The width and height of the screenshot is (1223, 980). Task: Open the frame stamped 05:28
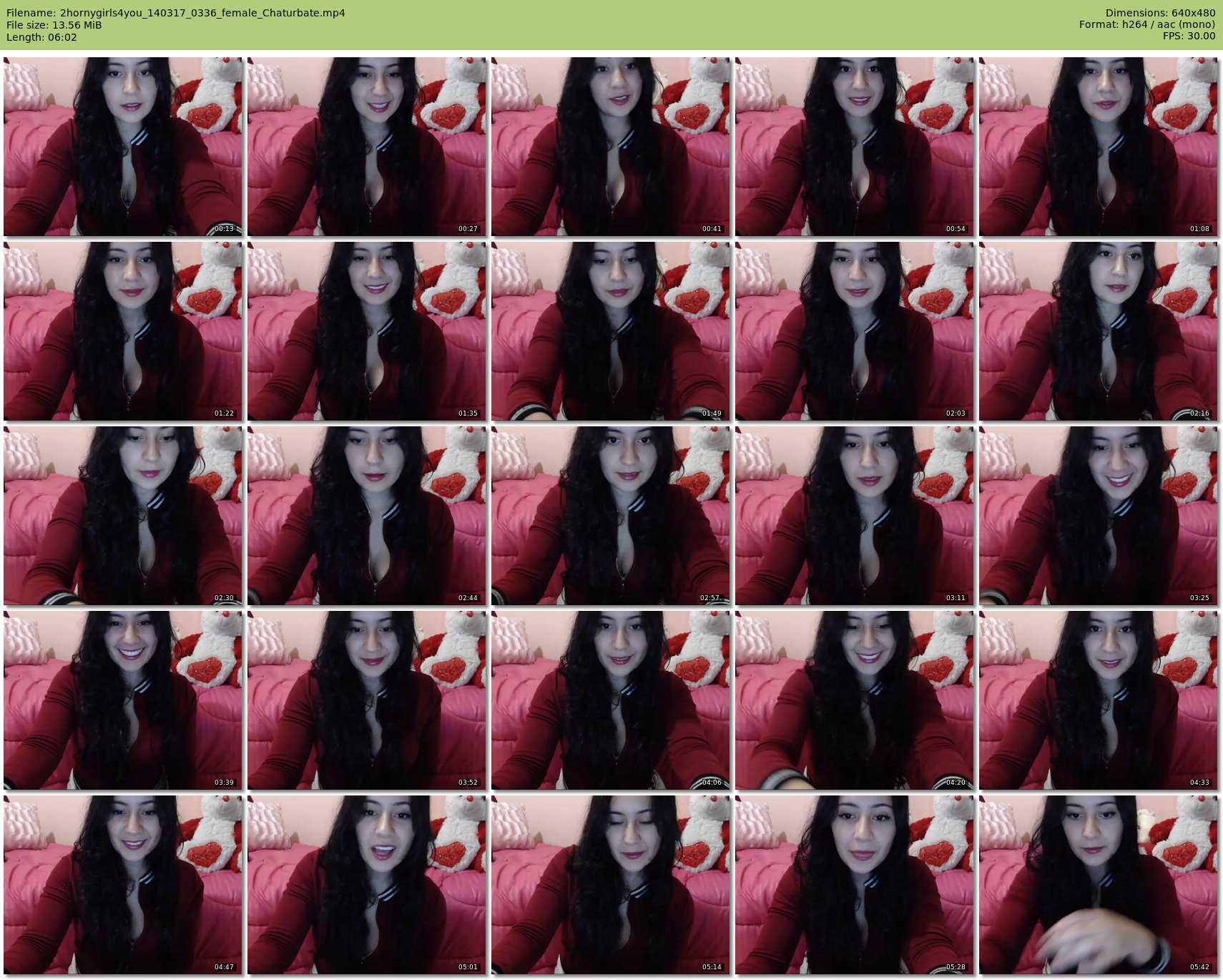[855, 885]
